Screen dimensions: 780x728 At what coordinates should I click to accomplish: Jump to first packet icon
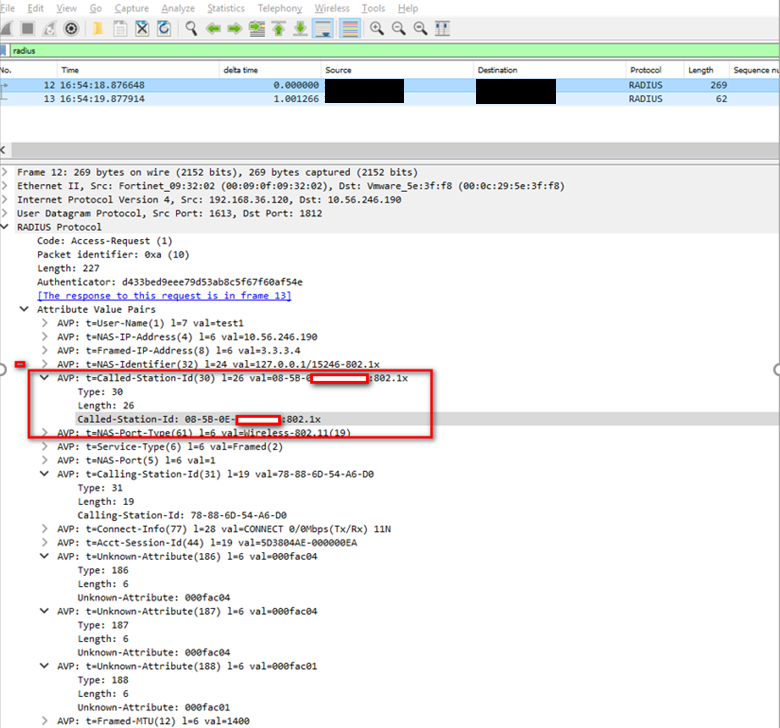(x=279, y=28)
